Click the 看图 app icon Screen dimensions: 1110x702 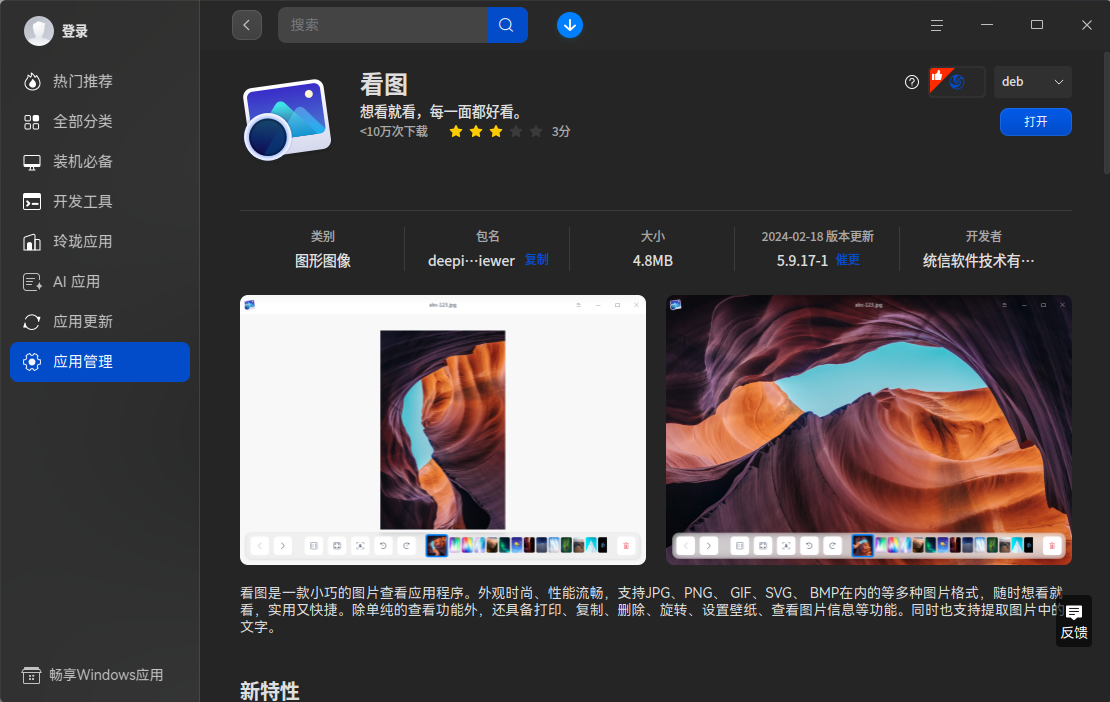[x=287, y=119]
